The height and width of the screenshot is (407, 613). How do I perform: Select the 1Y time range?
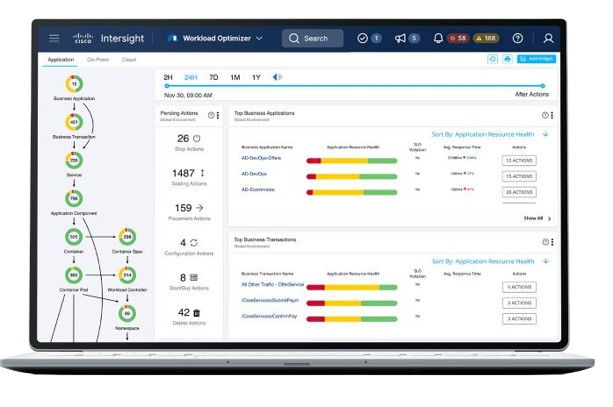[256, 77]
